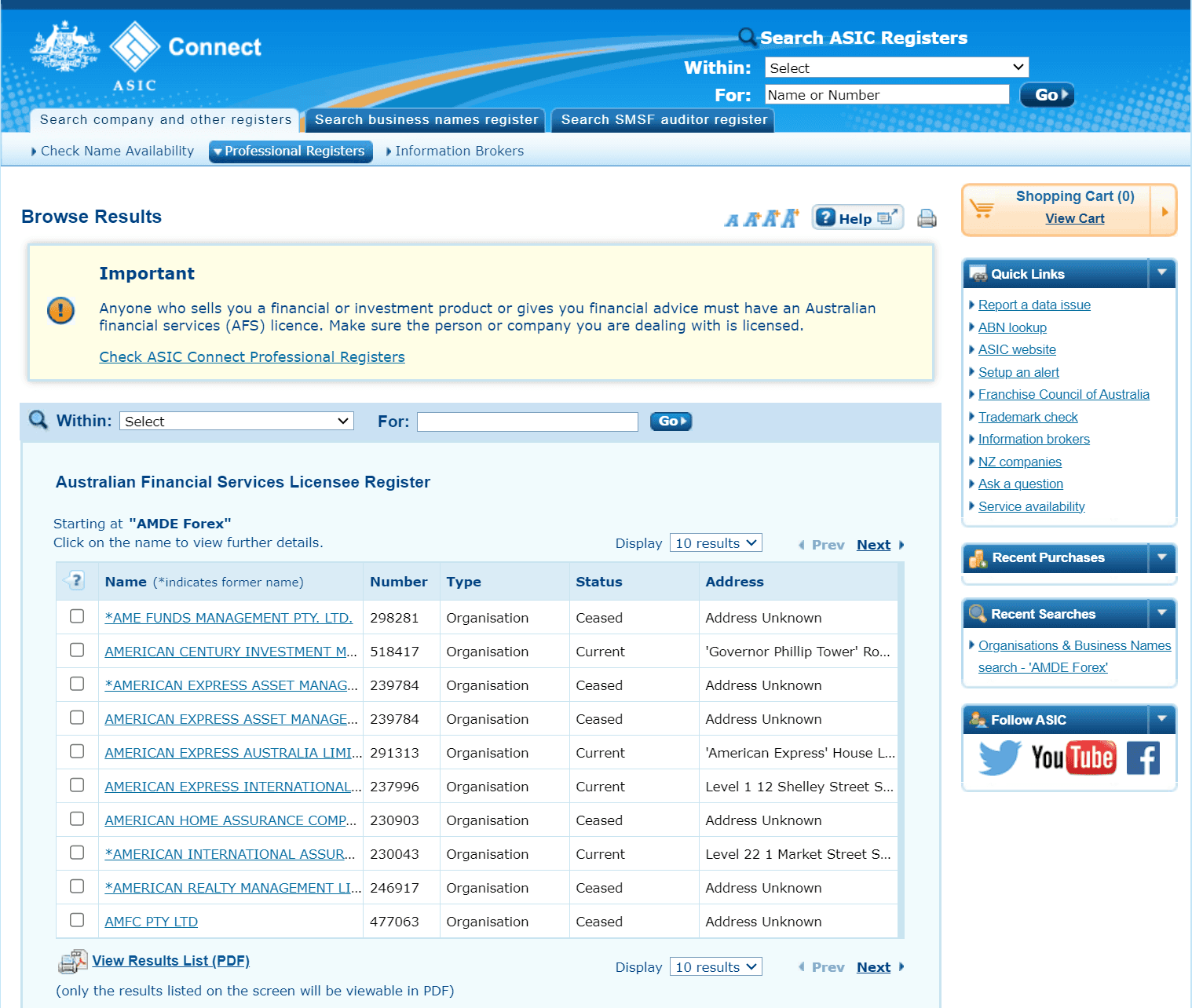
Task: Check the AMFC PTY LTD row checkbox
Action: point(77,920)
